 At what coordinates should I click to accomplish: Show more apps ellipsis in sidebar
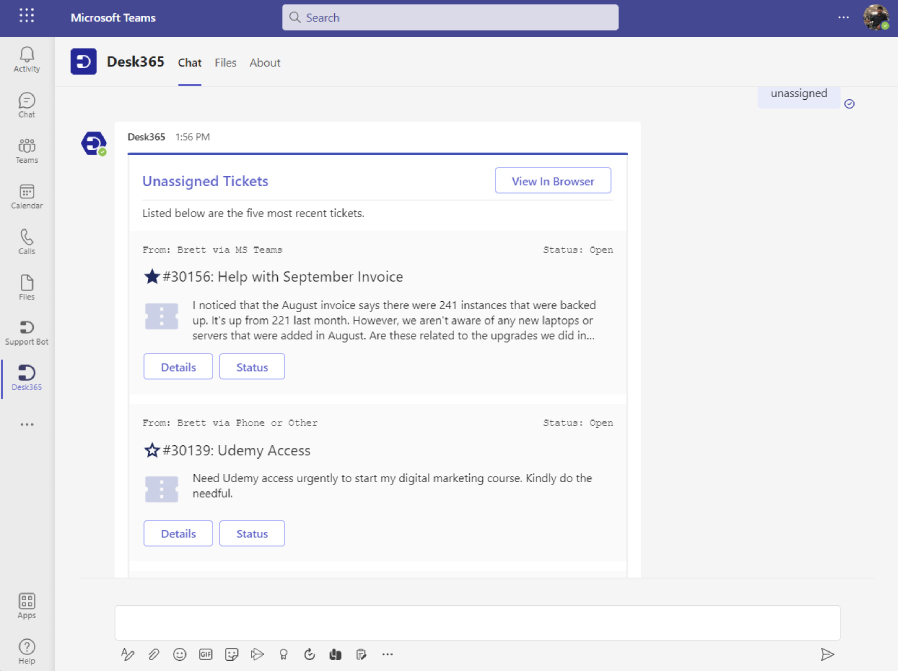coord(27,425)
